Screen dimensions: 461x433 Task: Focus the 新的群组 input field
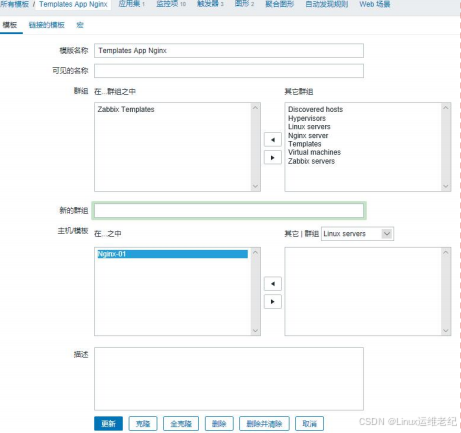pyautogui.click(x=229, y=211)
